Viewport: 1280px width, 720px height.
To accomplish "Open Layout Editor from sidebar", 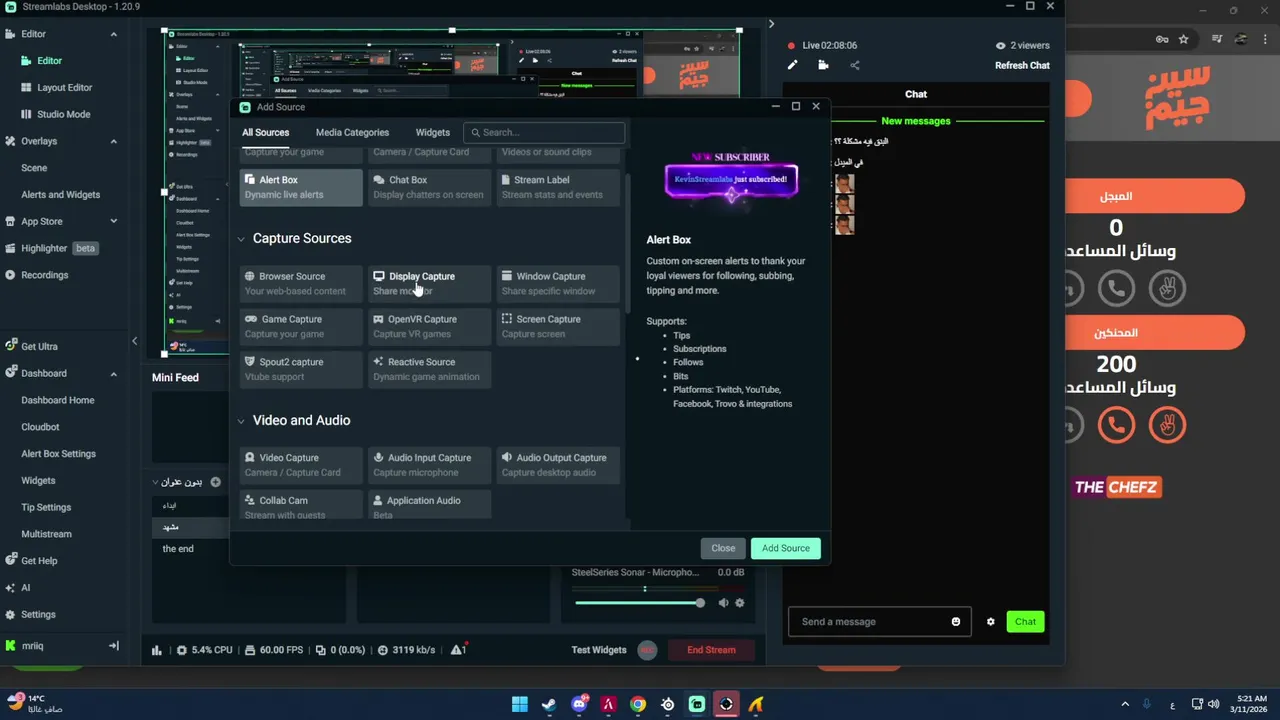I will [x=65, y=88].
